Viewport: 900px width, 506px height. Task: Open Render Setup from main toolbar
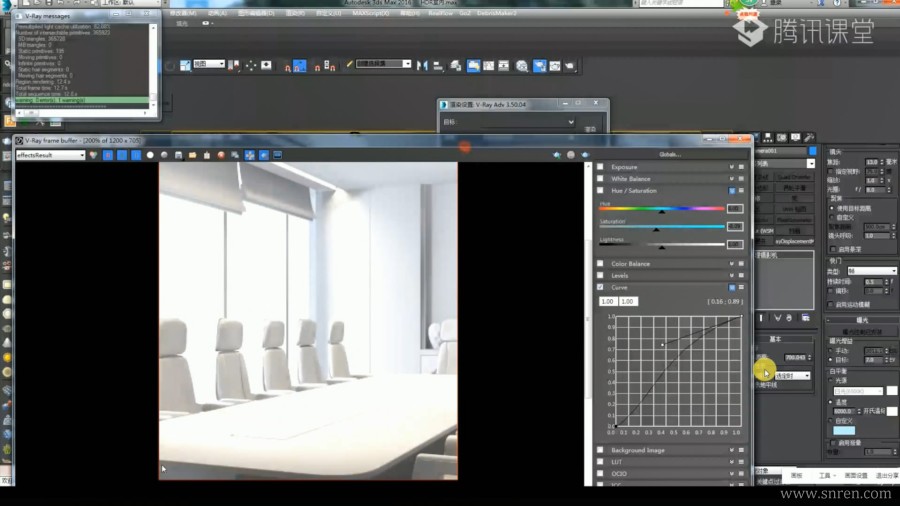[x=540, y=66]
